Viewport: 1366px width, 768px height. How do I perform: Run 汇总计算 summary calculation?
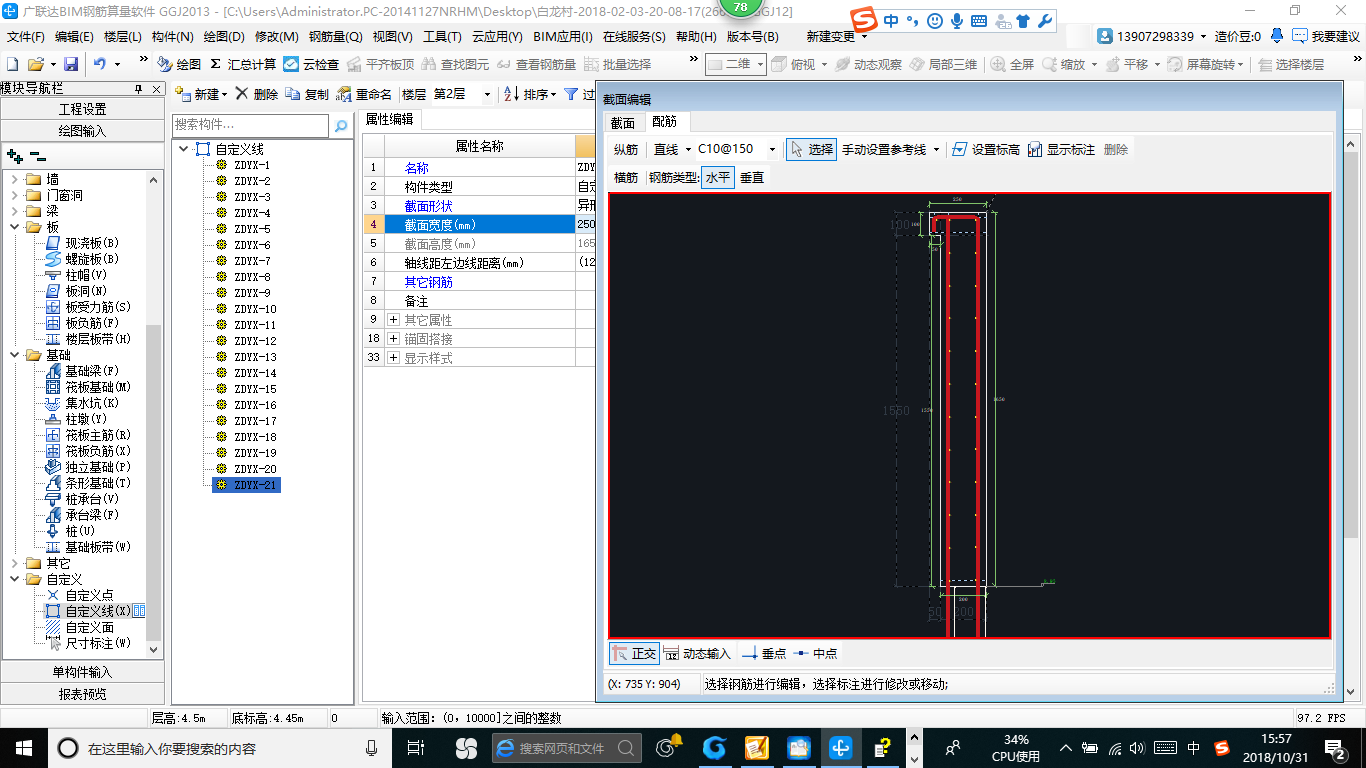point(243,64)
